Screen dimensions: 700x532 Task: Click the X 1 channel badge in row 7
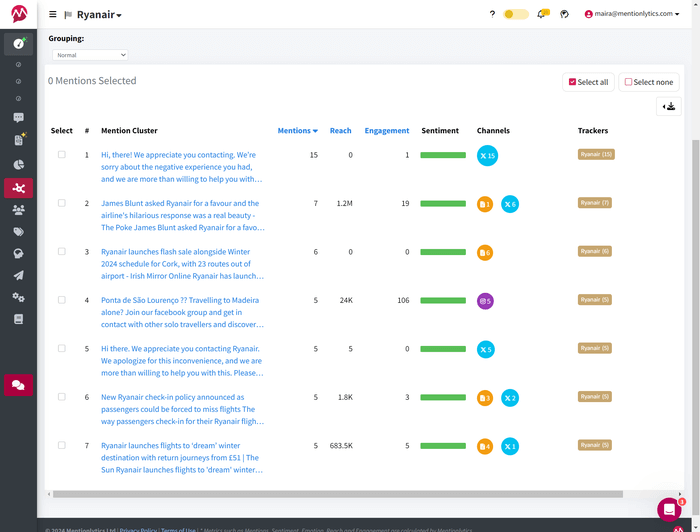click(510, 446)
